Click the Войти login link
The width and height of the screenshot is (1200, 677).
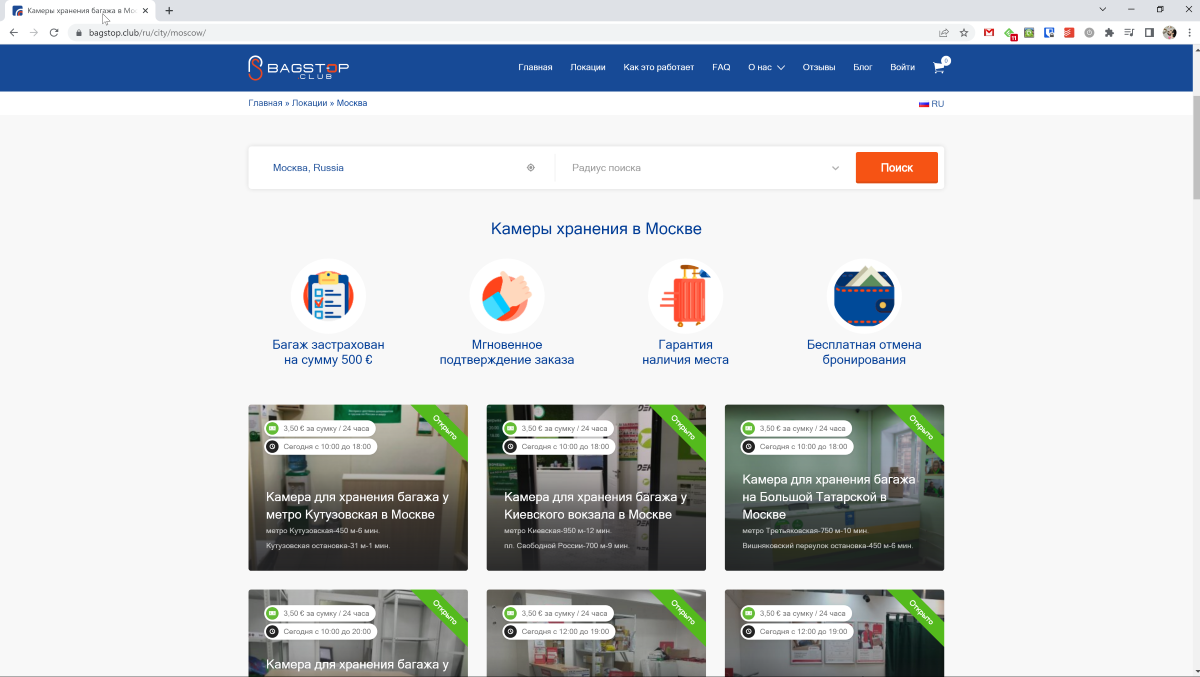pos(902,68)
